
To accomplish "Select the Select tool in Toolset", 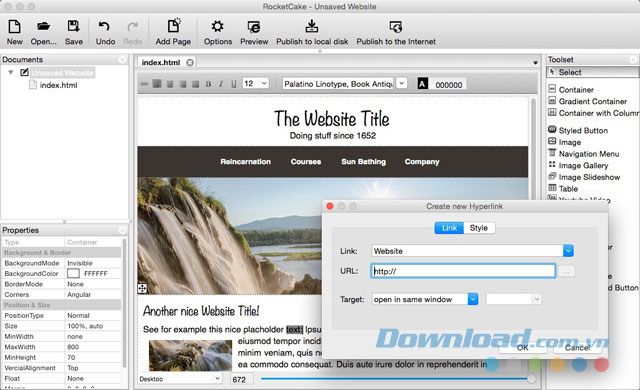I will tap(593, 72).
